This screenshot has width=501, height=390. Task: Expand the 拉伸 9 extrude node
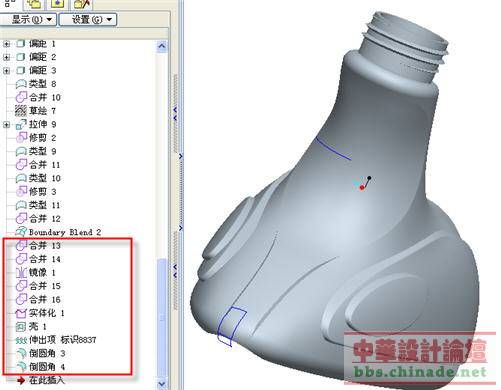pos(6,125)
